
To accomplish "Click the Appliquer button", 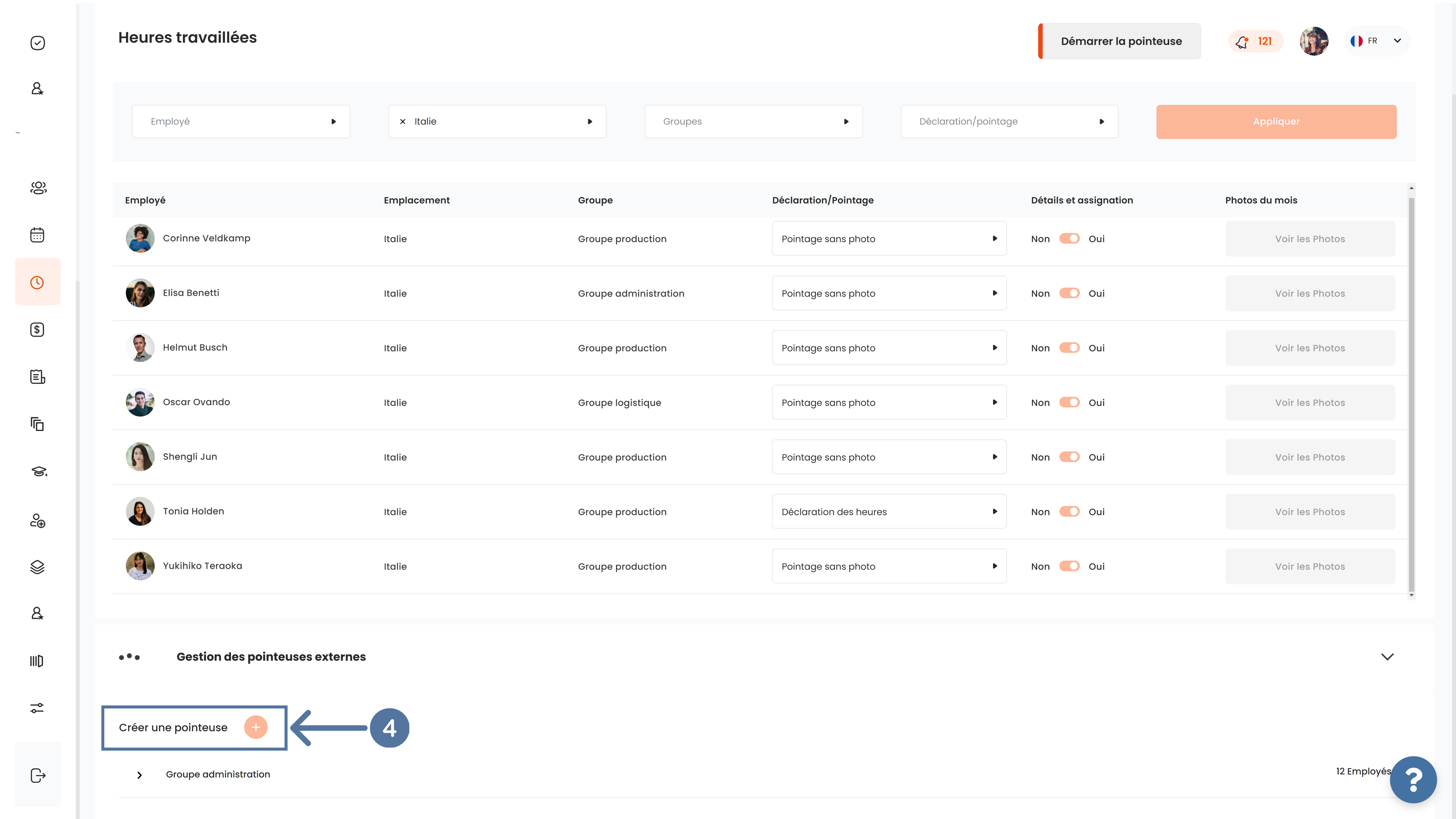I will 1276,122.
